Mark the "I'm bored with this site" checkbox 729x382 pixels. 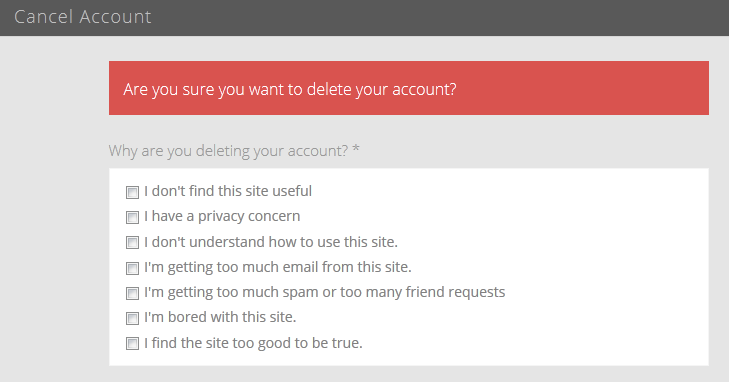(x=132, y=318)
